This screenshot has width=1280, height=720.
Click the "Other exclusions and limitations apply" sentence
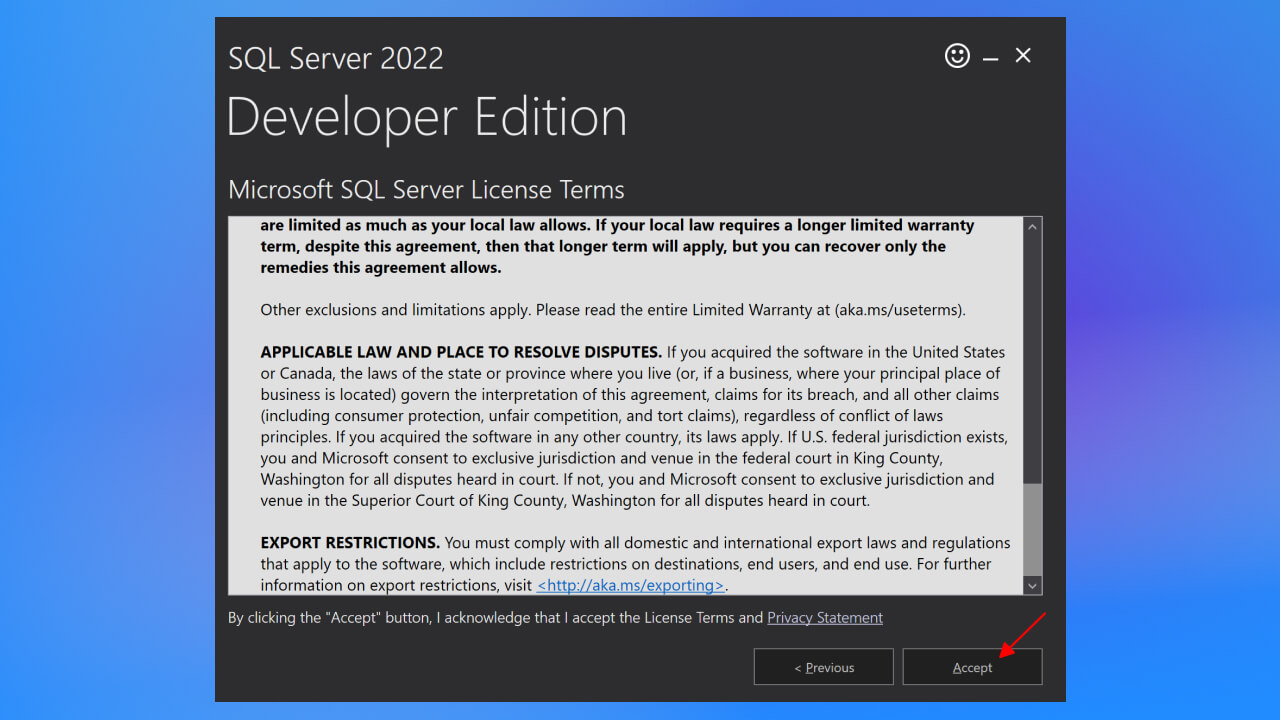[613, 310]
